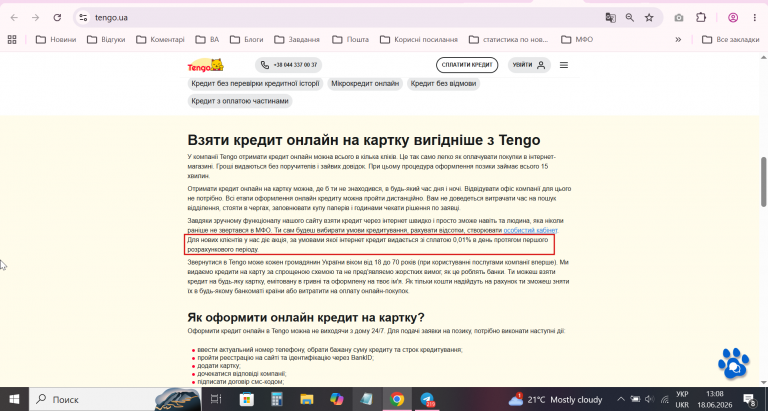Expand hidden bookmarks chevron

pyautogui.click(x=678, y=39)
